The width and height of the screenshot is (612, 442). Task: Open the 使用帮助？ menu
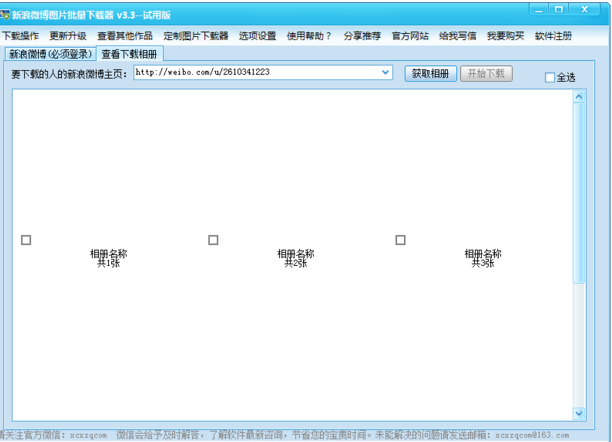(309, 36)
